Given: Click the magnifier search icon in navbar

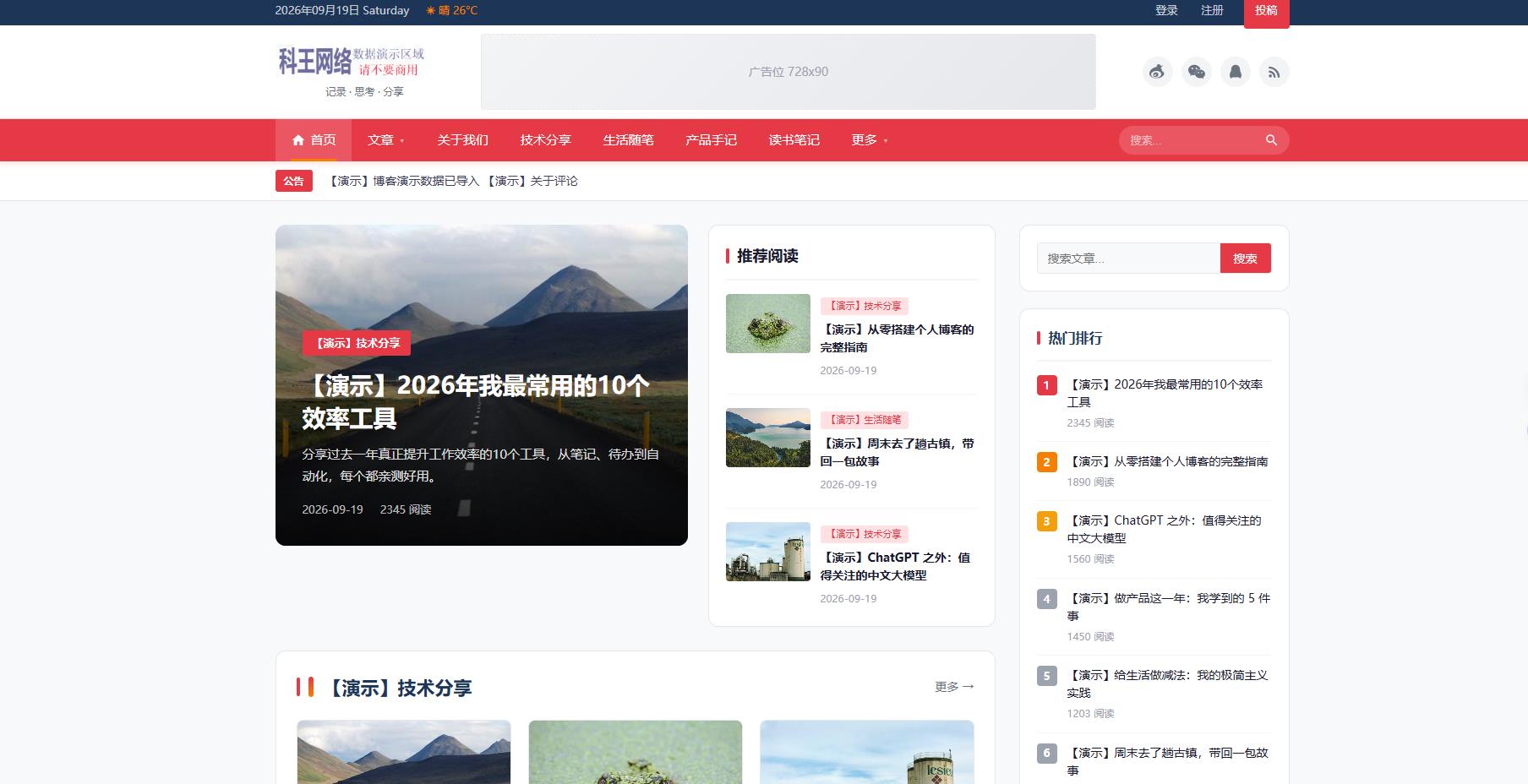Looking at the screenshot, I should coord(1271,140).
